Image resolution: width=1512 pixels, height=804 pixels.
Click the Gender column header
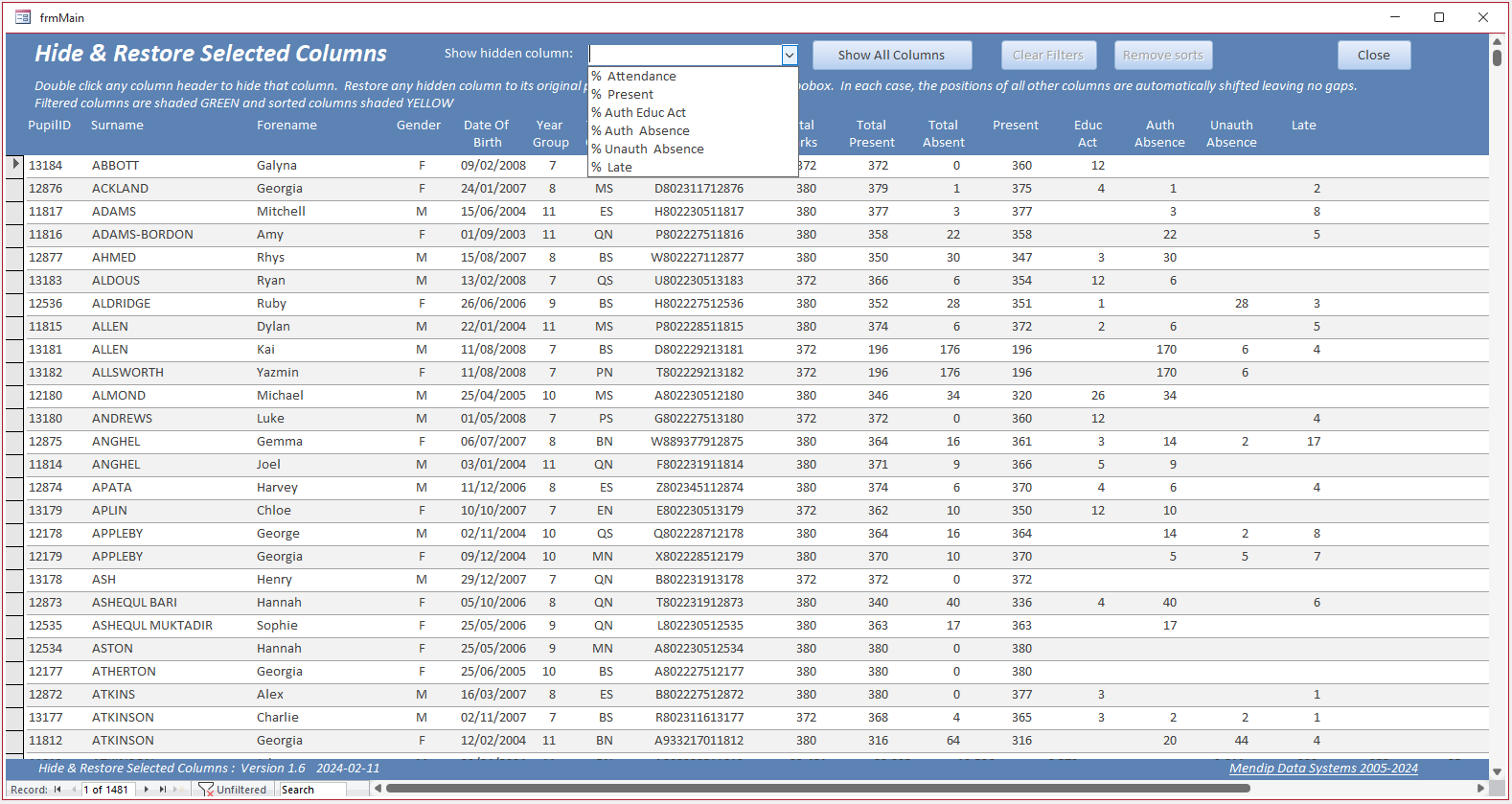click(x=419, y=125)
